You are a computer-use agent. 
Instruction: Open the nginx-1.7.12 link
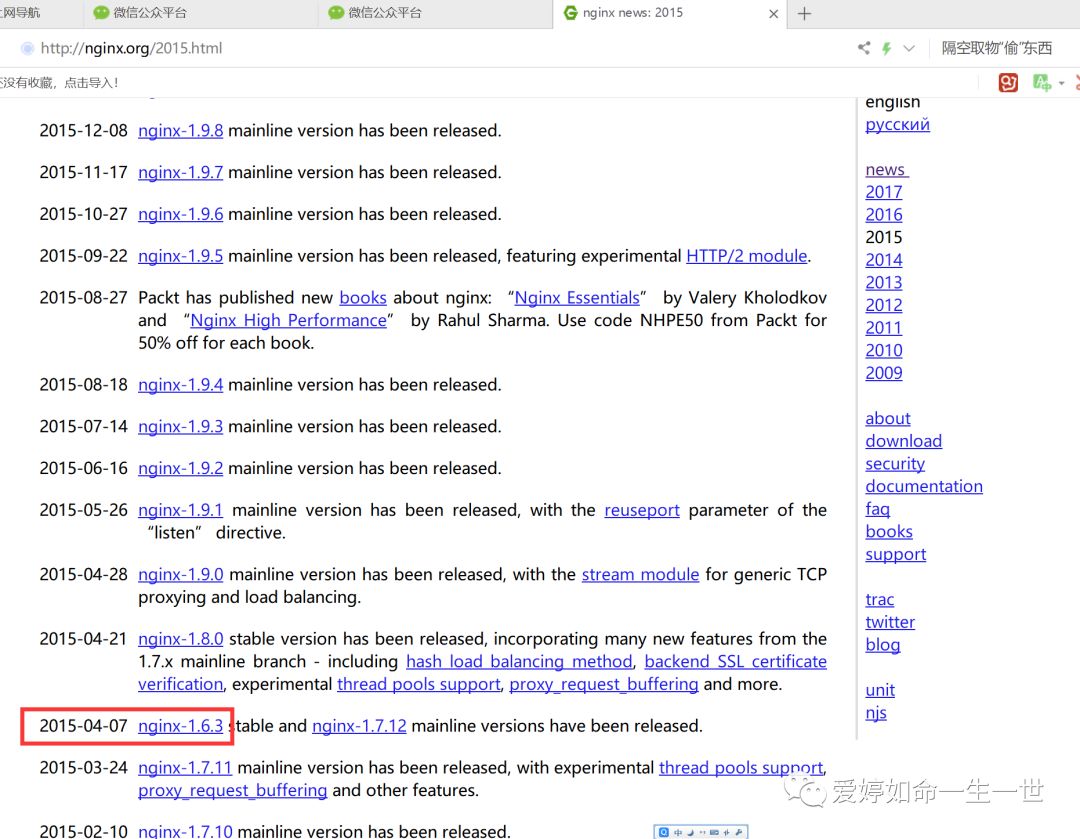click(x=359, y=726)
